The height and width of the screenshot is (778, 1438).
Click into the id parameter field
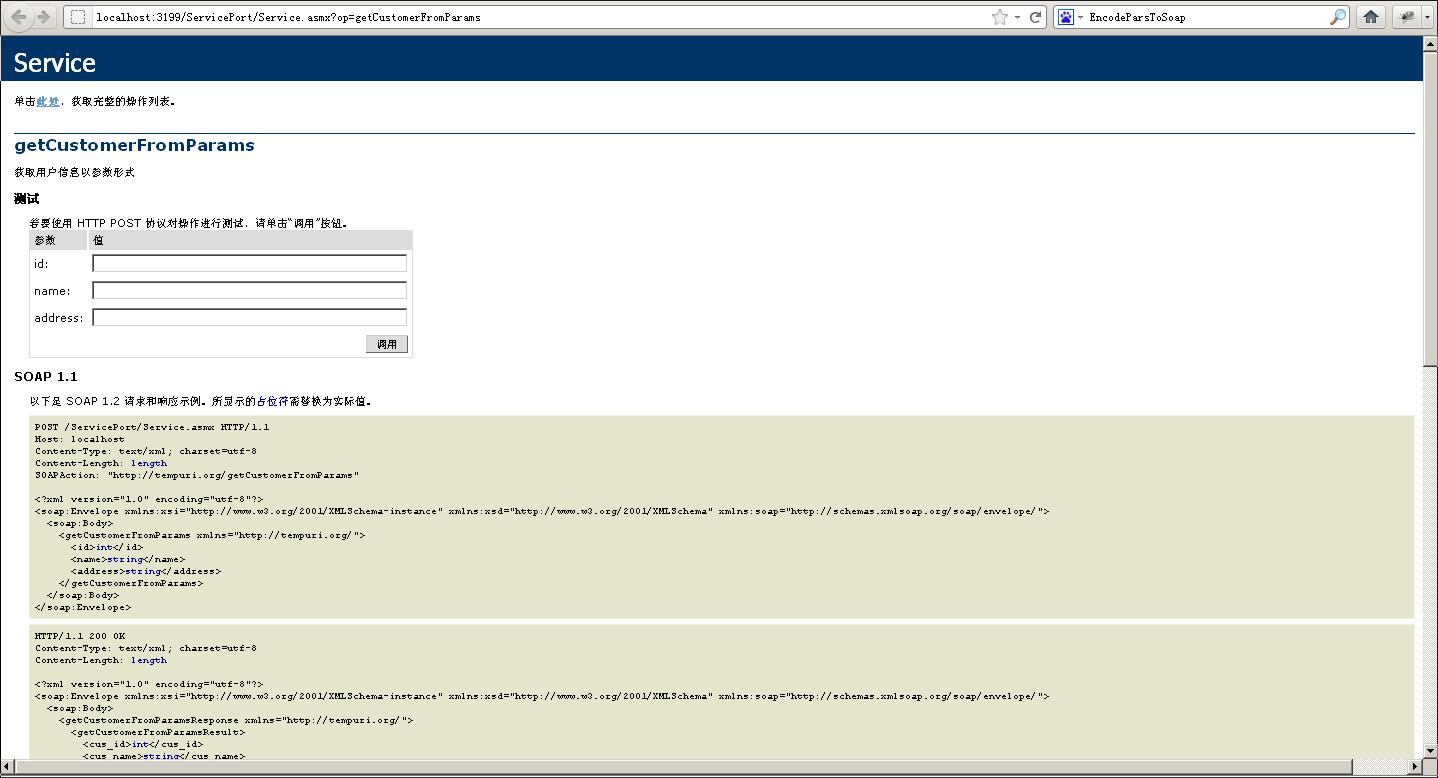249,264
